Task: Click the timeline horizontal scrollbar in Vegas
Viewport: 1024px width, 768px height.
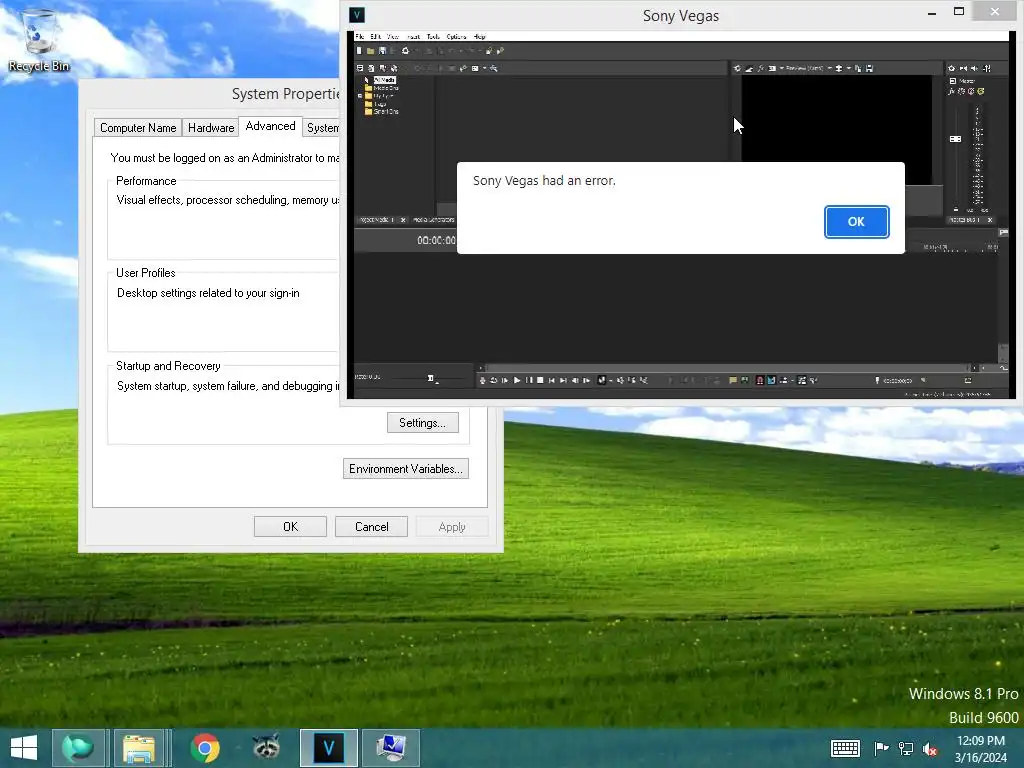Action: tap(726, 368)
